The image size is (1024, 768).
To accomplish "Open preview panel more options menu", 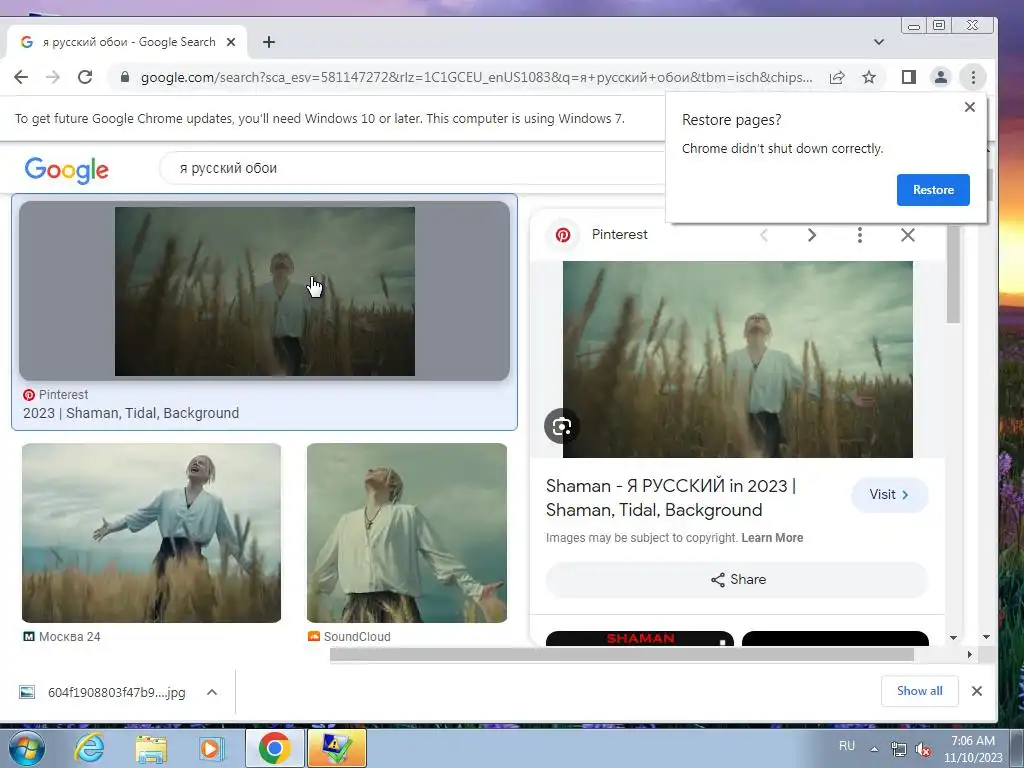I will [859, 234].
